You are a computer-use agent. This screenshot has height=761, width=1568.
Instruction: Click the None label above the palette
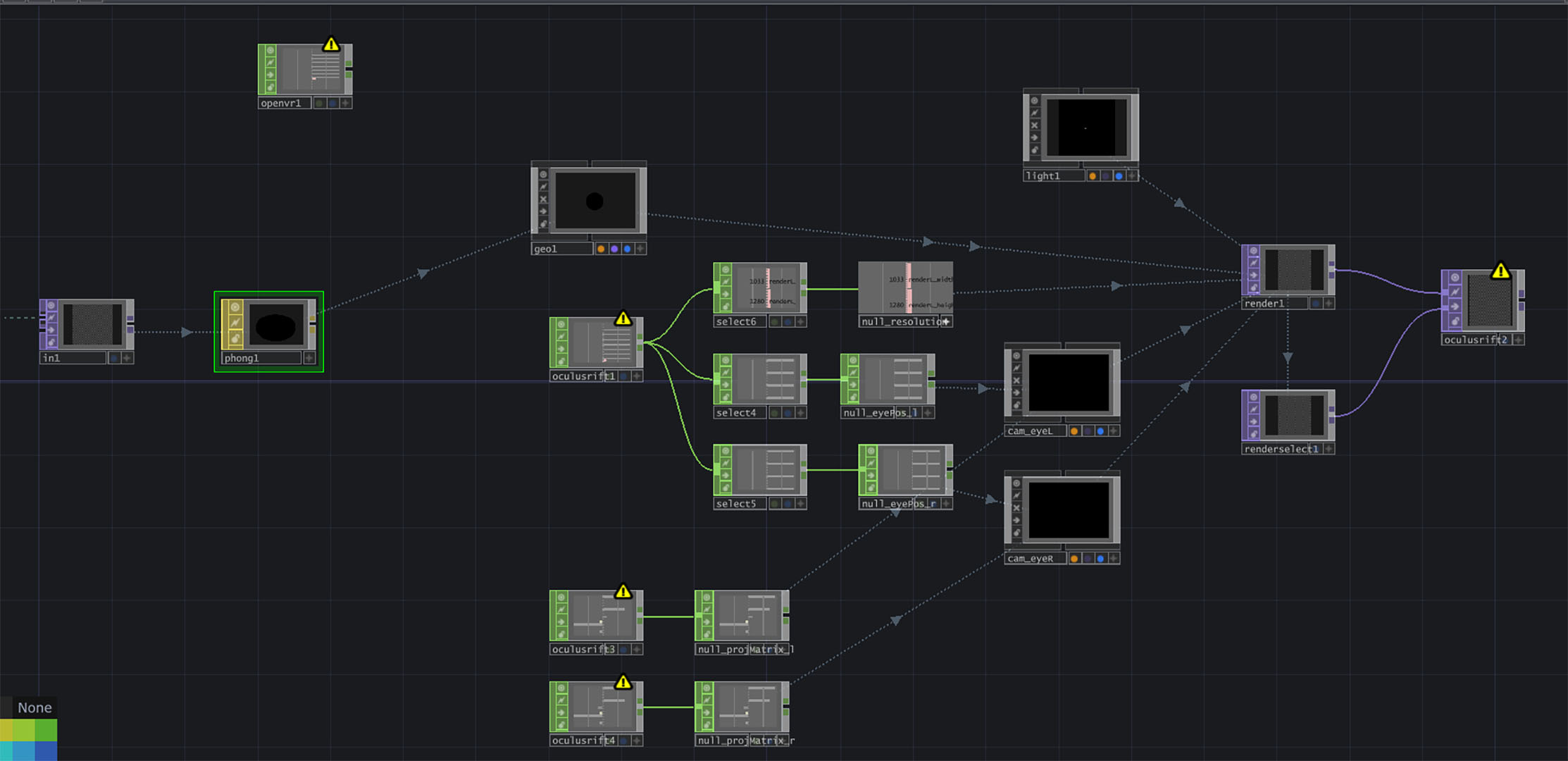coord(35,707)
